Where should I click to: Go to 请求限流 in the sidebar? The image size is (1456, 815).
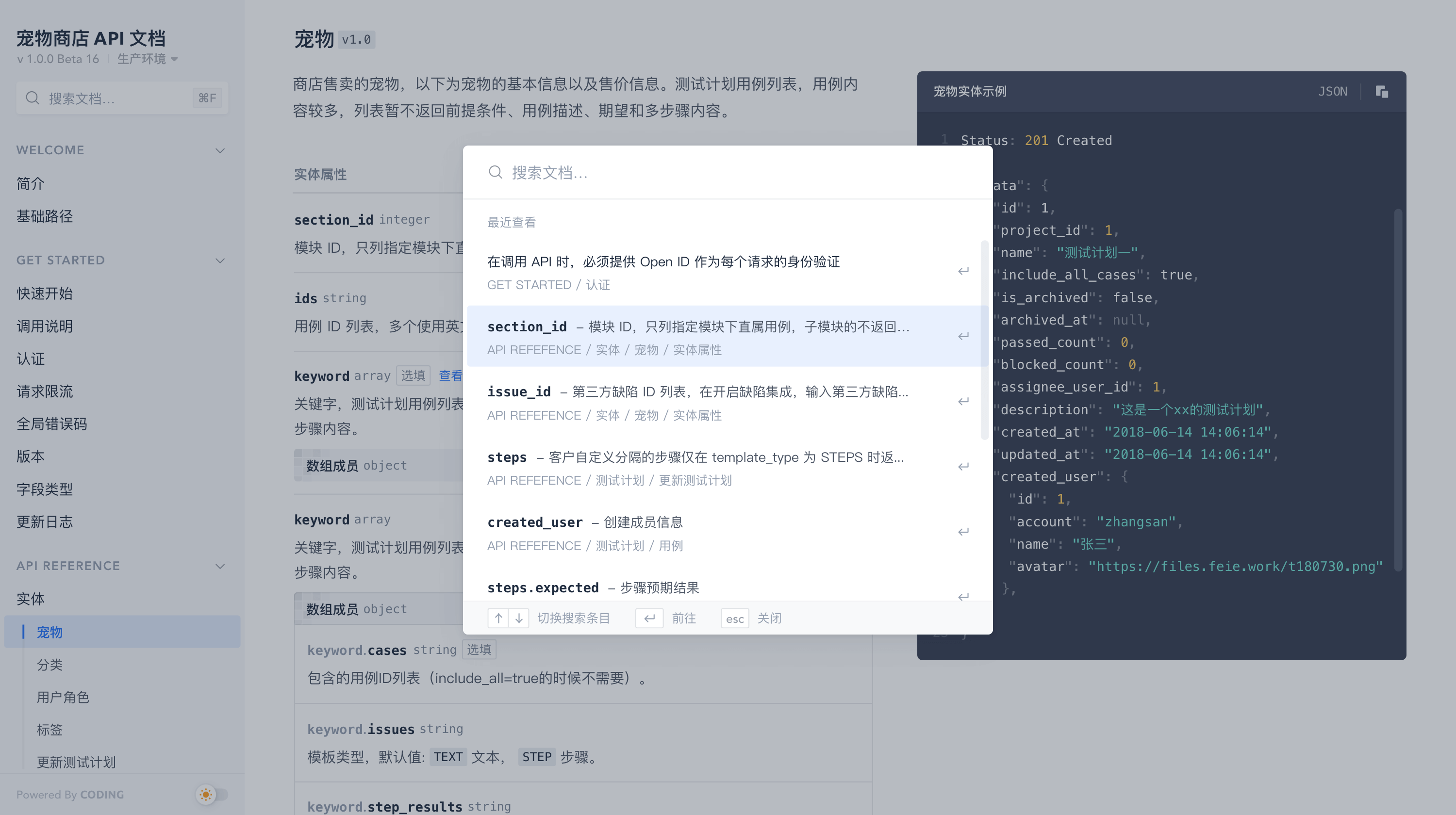[x=45, y=391]
